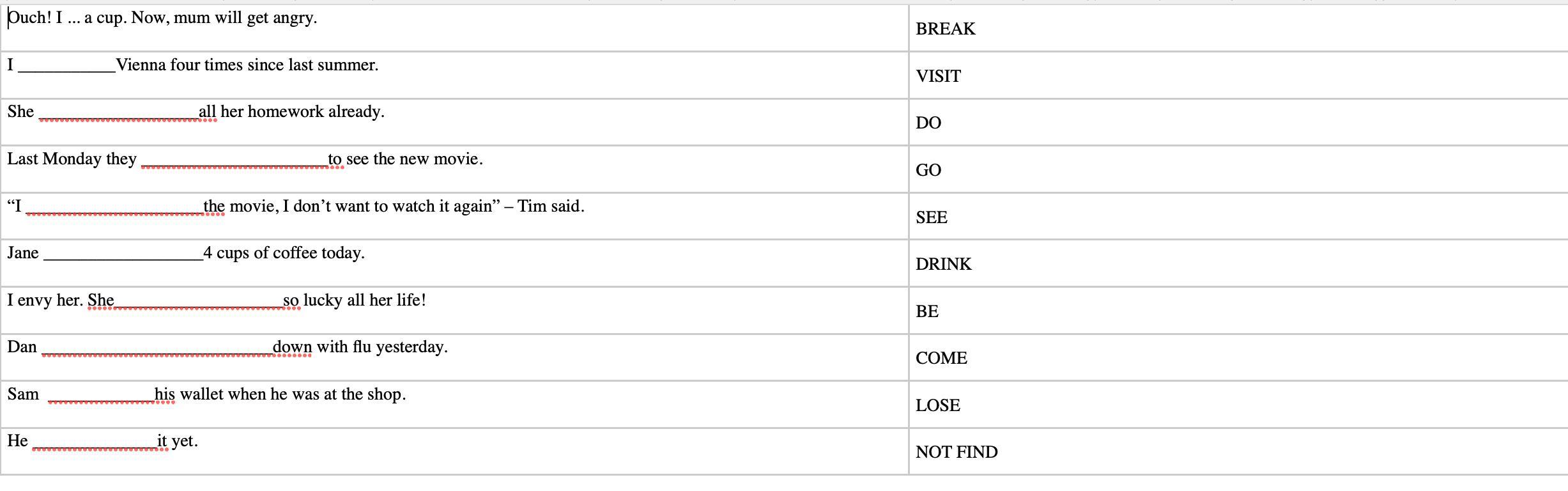Click the word DO in the right column
Screen dimensions: 1568x491
click(x=928, y=123)
